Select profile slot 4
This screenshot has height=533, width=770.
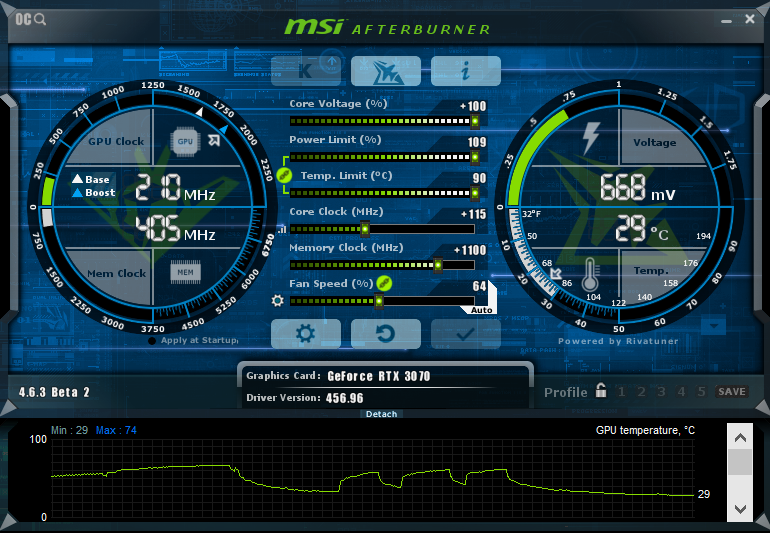(681, 392)
